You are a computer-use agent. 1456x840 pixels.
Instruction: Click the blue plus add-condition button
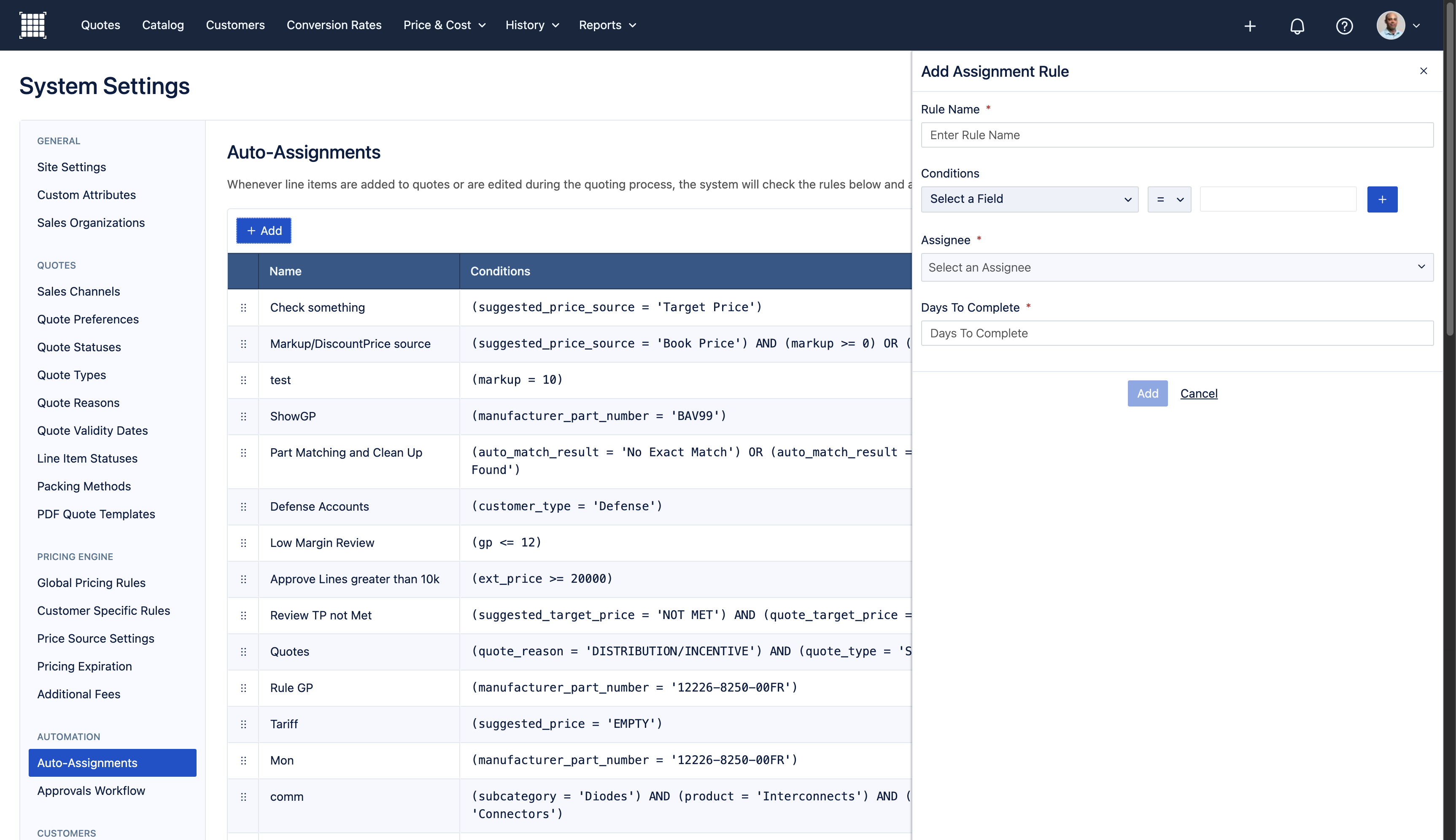1382,199
